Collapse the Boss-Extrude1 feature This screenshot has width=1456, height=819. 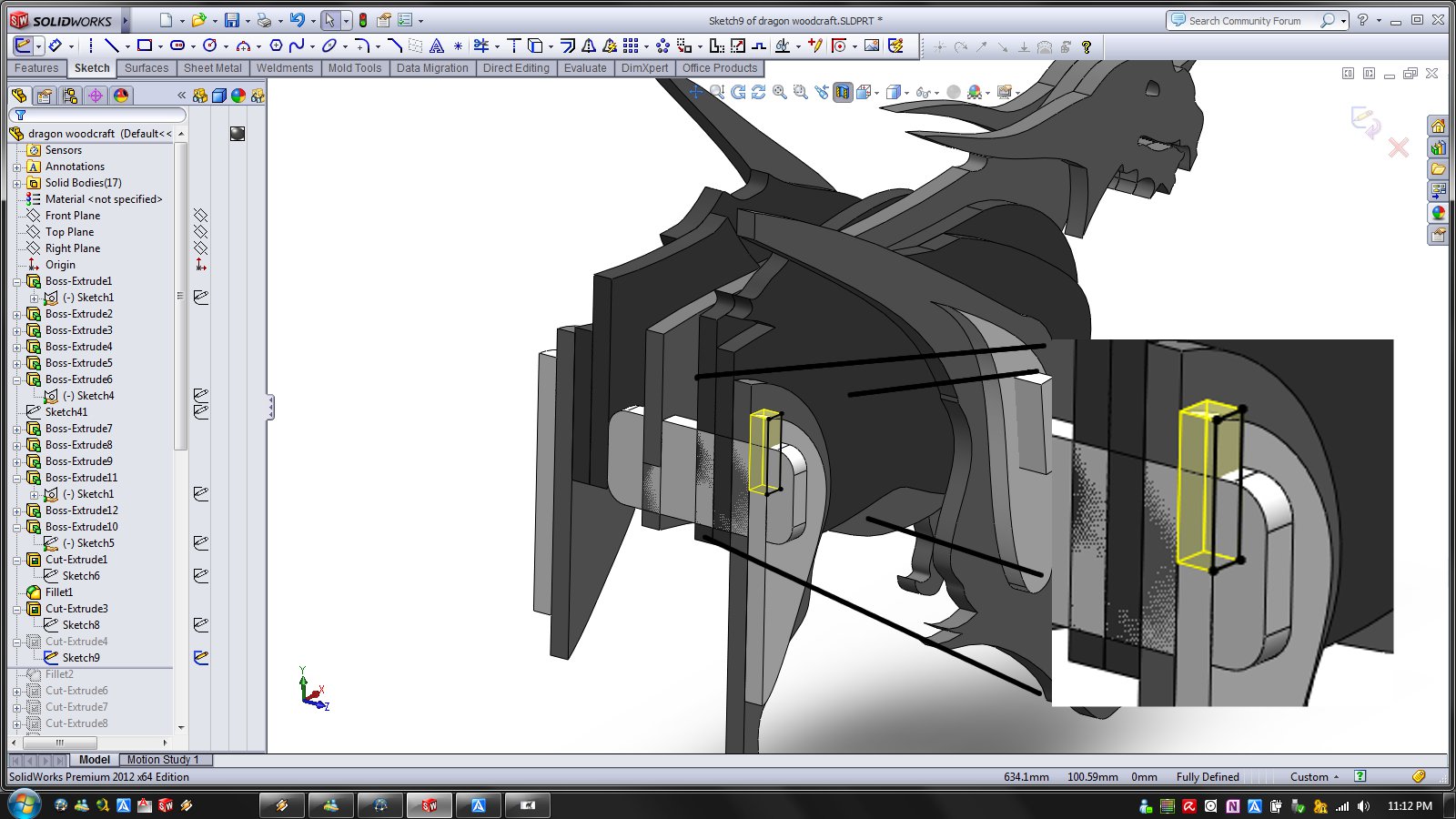coord(16,282)
